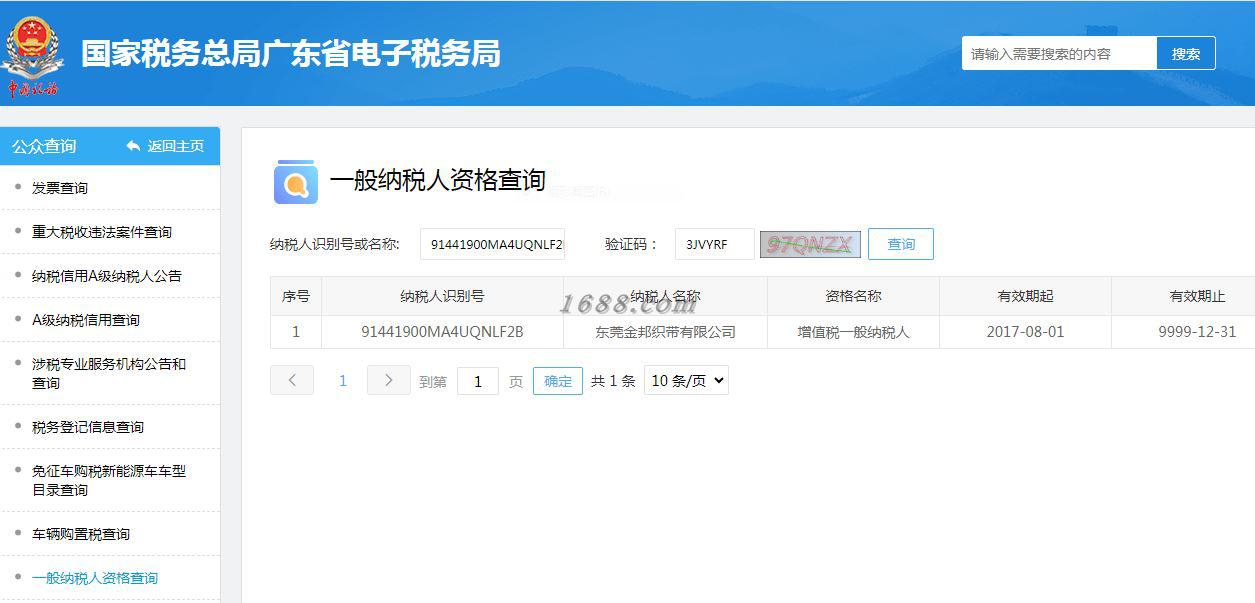1255x603 pixels.
Task: Click the 序号 column header
Action: pyautogui.click(x=296, y=296)
